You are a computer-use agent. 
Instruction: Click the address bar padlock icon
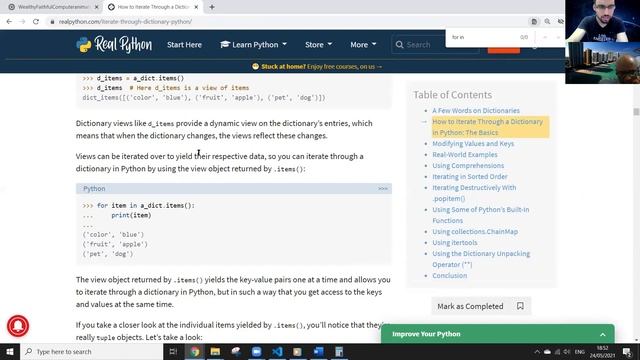click(52, 22)
